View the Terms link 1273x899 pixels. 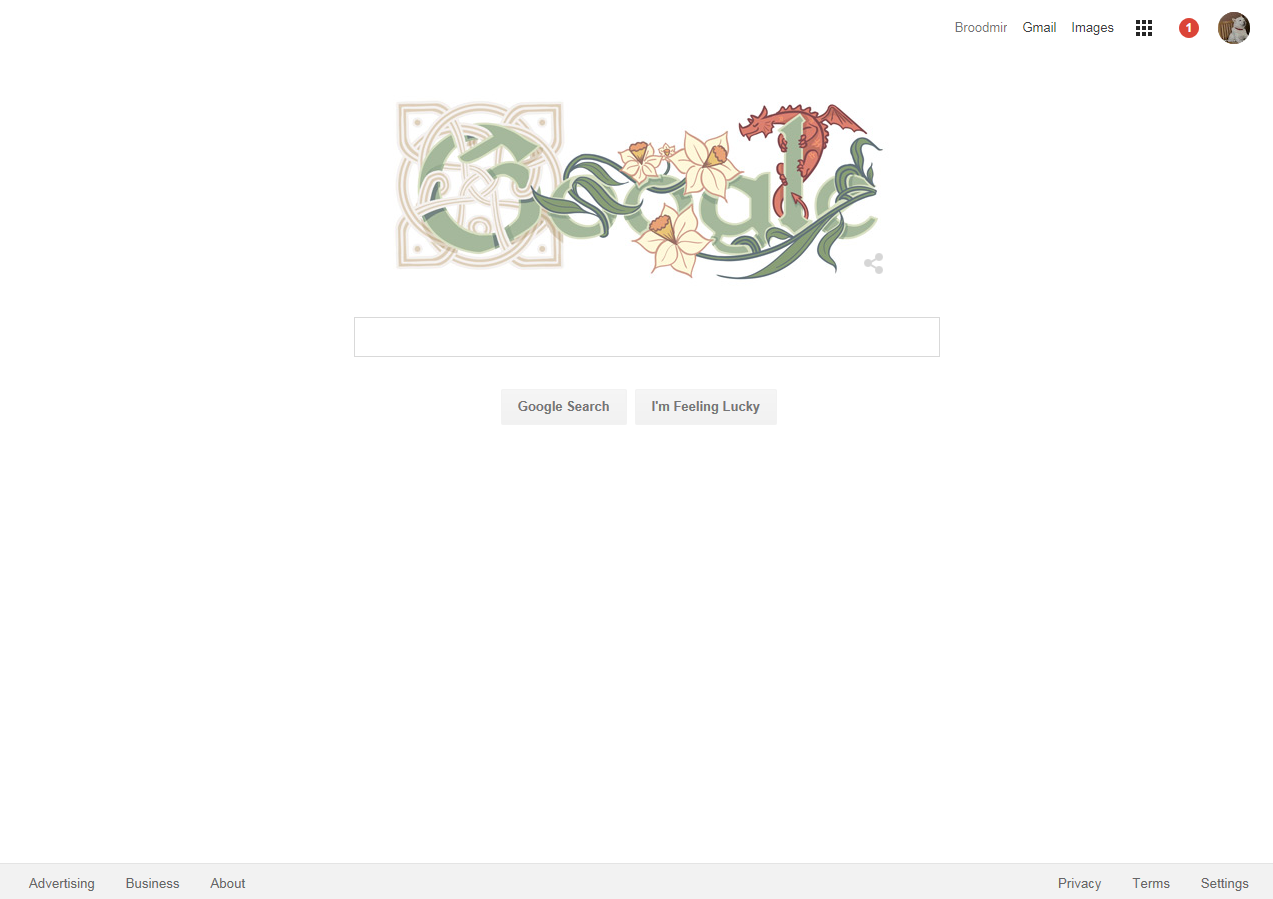(1151, 883)
